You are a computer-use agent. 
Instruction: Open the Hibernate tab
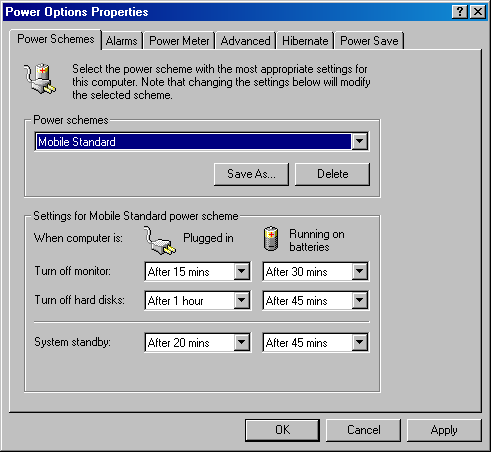point(305,41)
